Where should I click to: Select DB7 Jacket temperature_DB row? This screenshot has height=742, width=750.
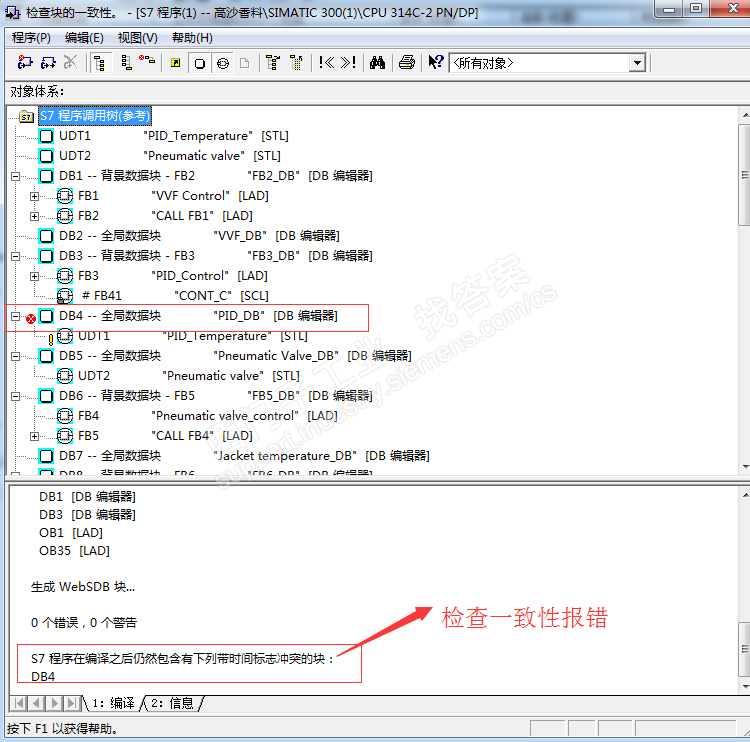pos(244,456)
